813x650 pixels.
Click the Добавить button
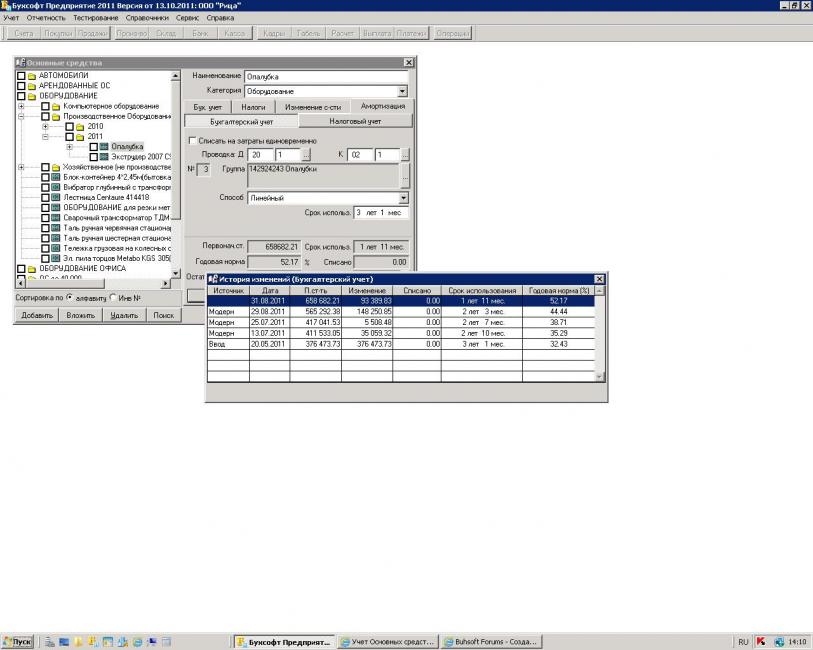(37, 315)
